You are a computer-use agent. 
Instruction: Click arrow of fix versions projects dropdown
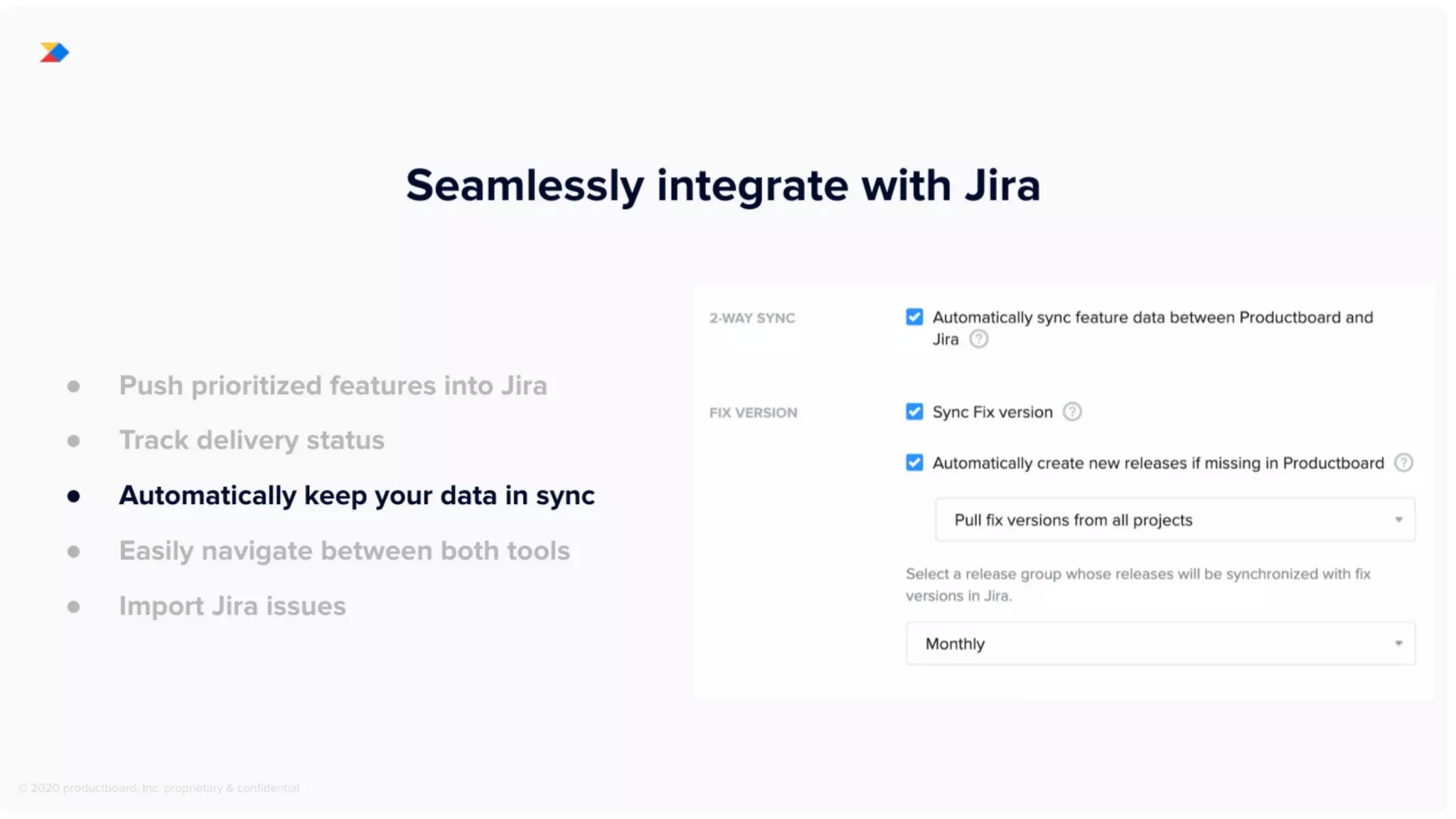[1398, 520]
